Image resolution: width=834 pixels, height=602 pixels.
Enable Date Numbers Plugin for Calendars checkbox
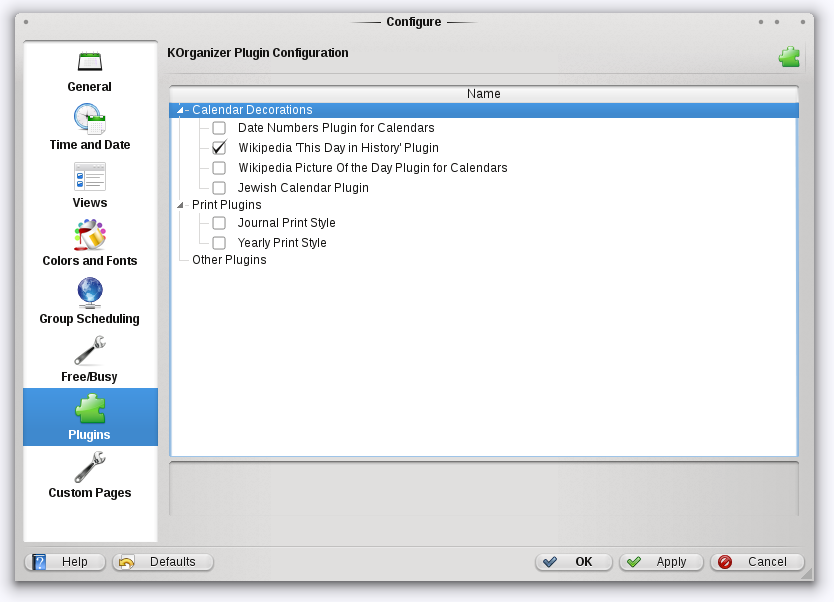(x=219, y=128)
